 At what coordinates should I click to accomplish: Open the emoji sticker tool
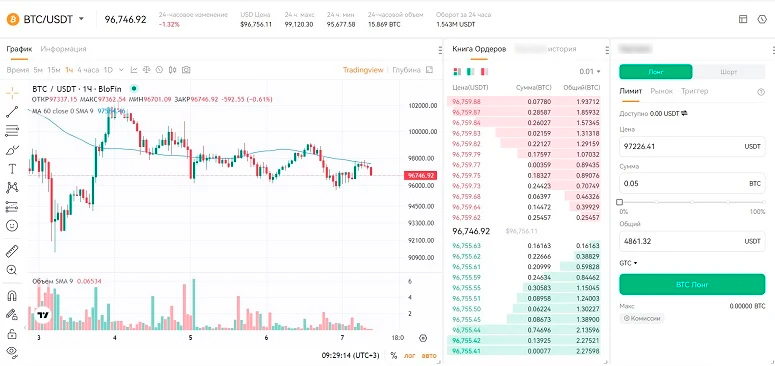pyautogui.click(x=12, y=225)
